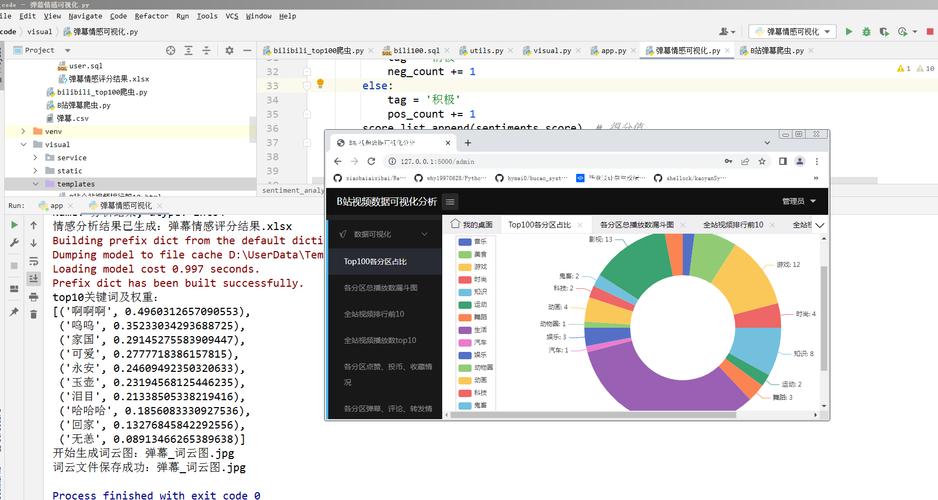The image size is (938, 500).
Task: Expand the venv folder
Action: (x=23, y=131)
